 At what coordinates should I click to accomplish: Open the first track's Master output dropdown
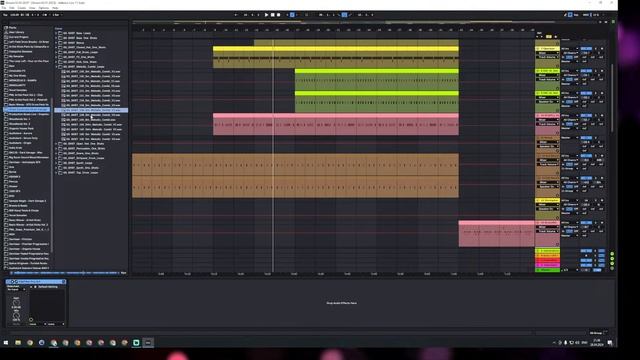[x=570, y=62]
